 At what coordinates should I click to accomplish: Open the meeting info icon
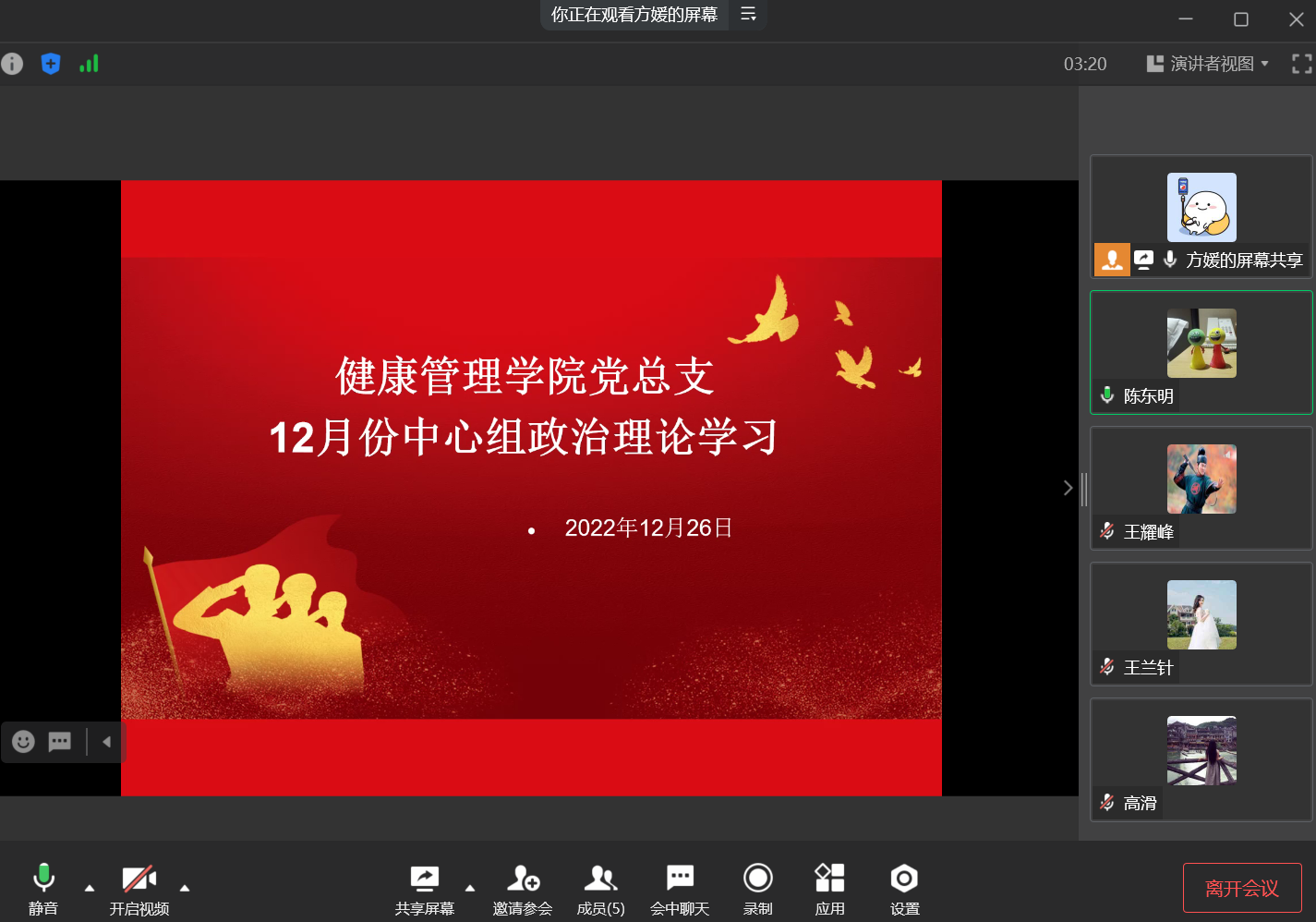pos(12,64)
